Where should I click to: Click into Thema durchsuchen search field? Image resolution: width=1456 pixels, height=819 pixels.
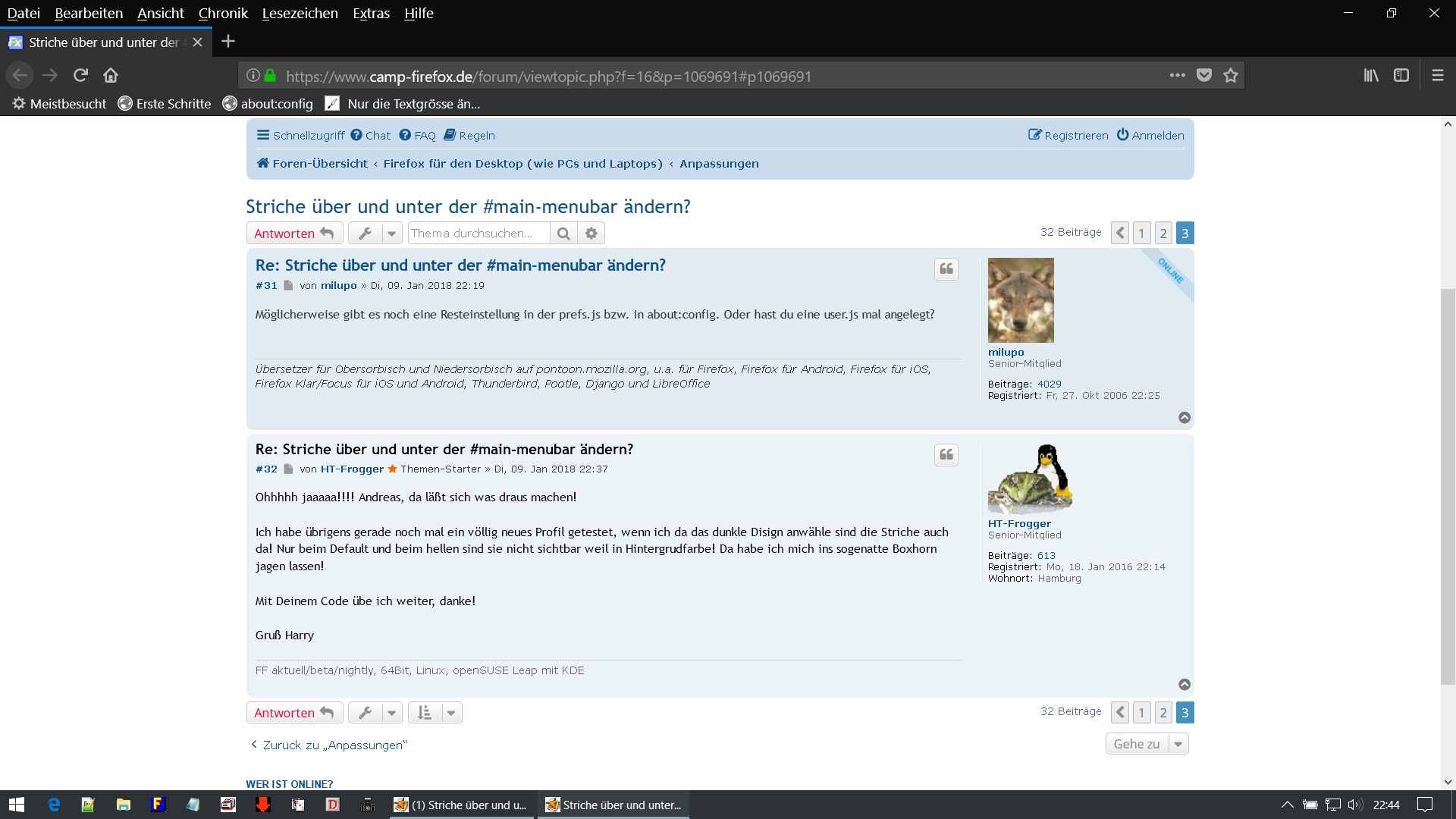coord(478,234)
